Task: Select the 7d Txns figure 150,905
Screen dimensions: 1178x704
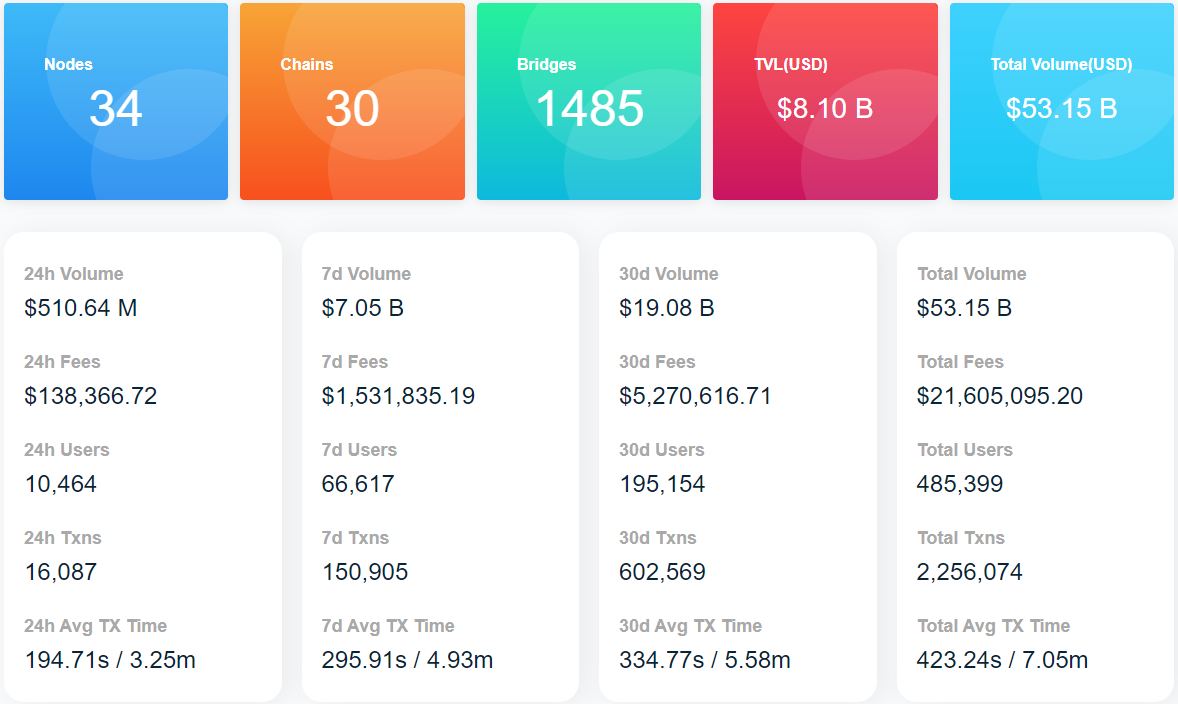Action: point(365,572)
